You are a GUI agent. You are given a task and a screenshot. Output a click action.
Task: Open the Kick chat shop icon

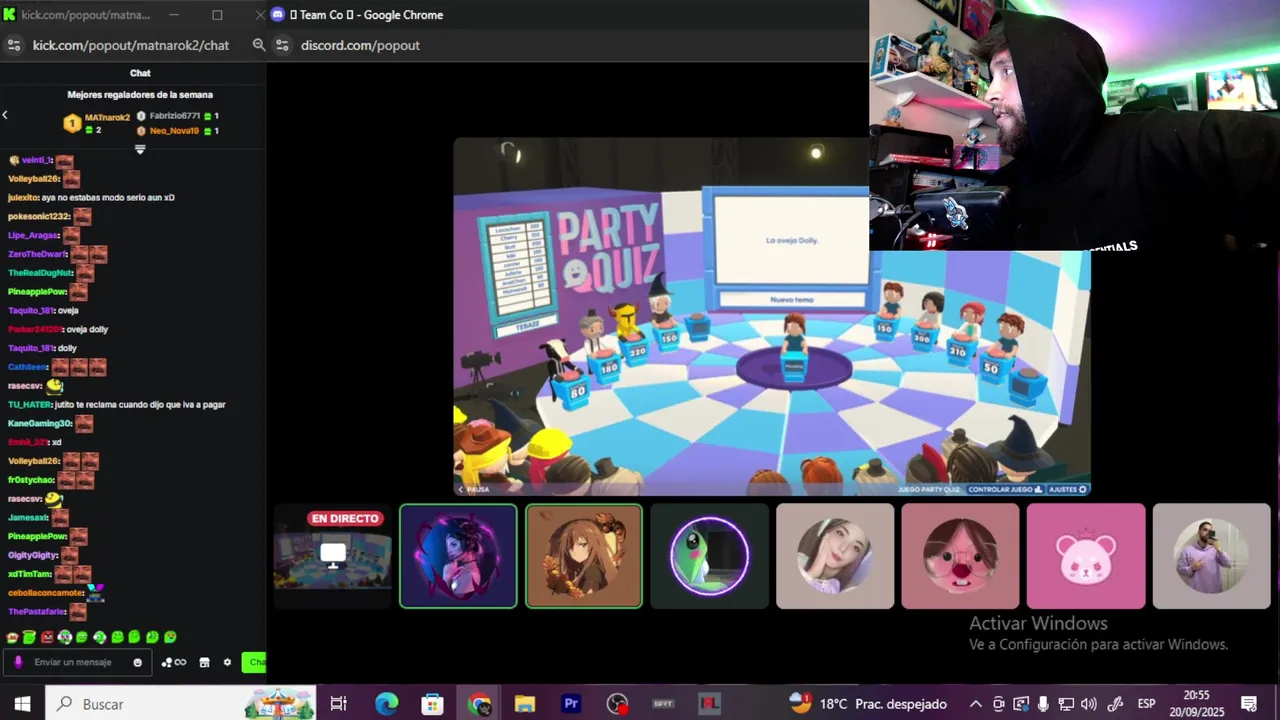(x=204, y=662)
